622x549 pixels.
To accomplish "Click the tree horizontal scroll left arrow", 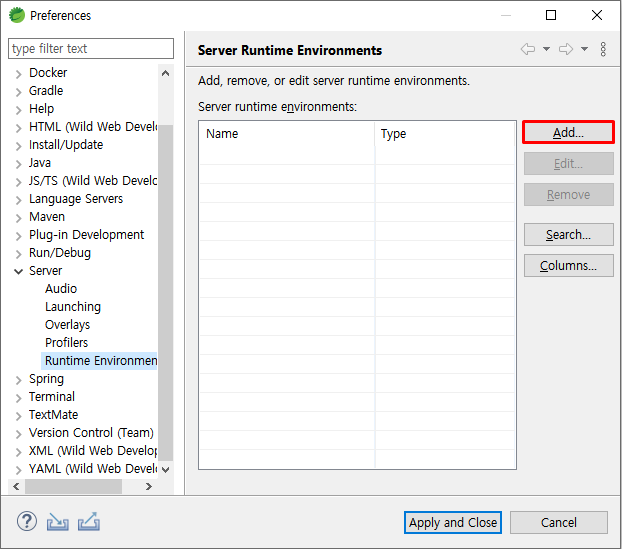I will (16, 486).
